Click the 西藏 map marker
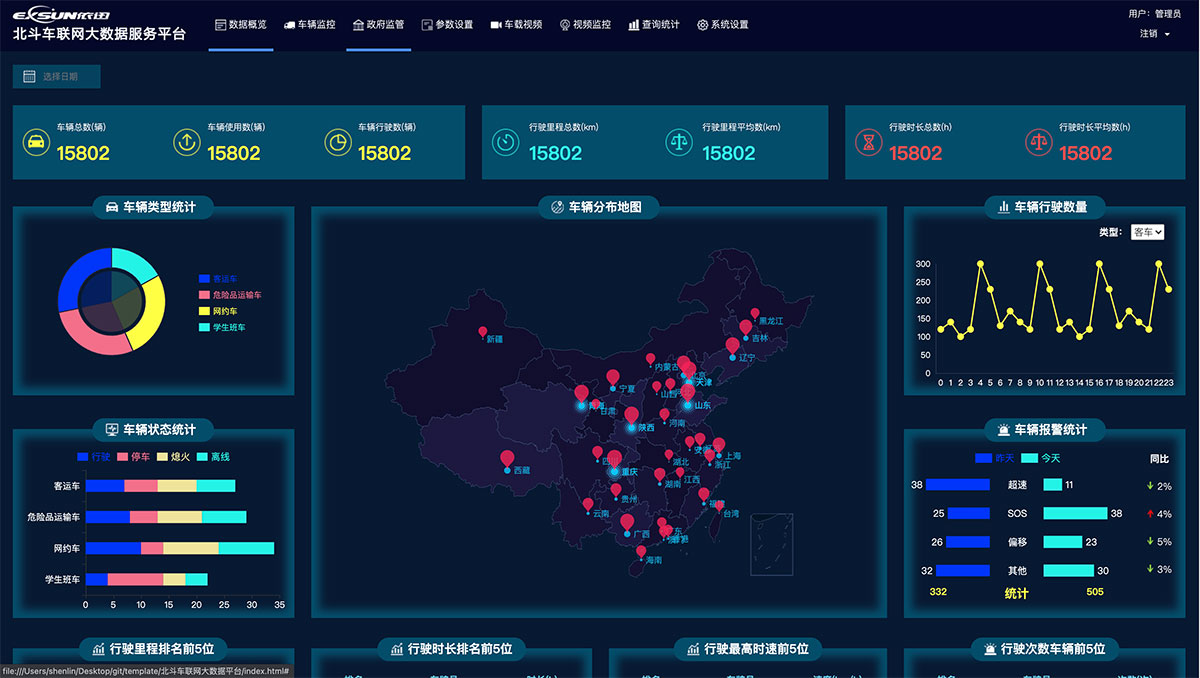 point(507,459)
